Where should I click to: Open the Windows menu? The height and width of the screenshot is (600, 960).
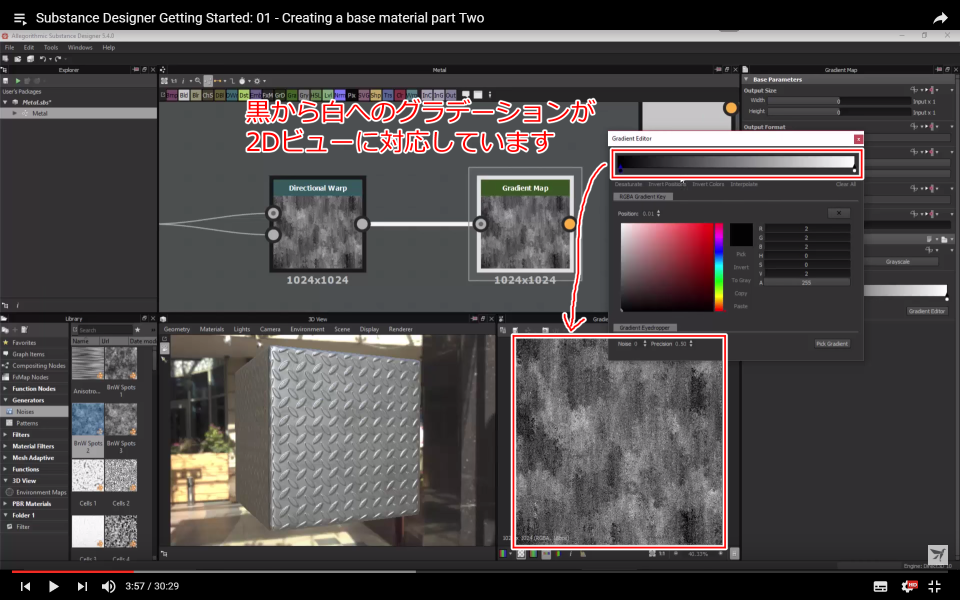80,47
